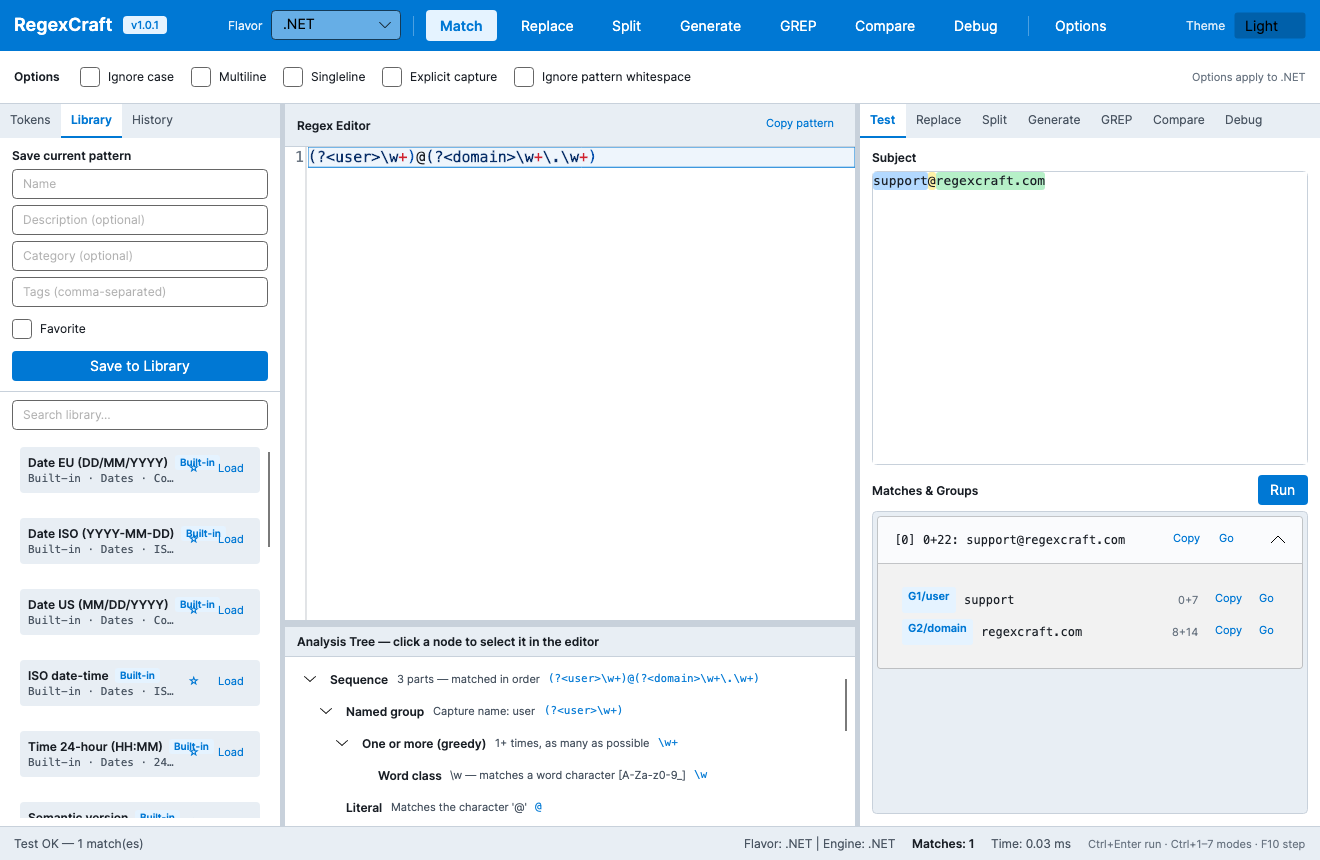Focus the Search library field
The image size is (1320, 860).
(x=140, y=415)
